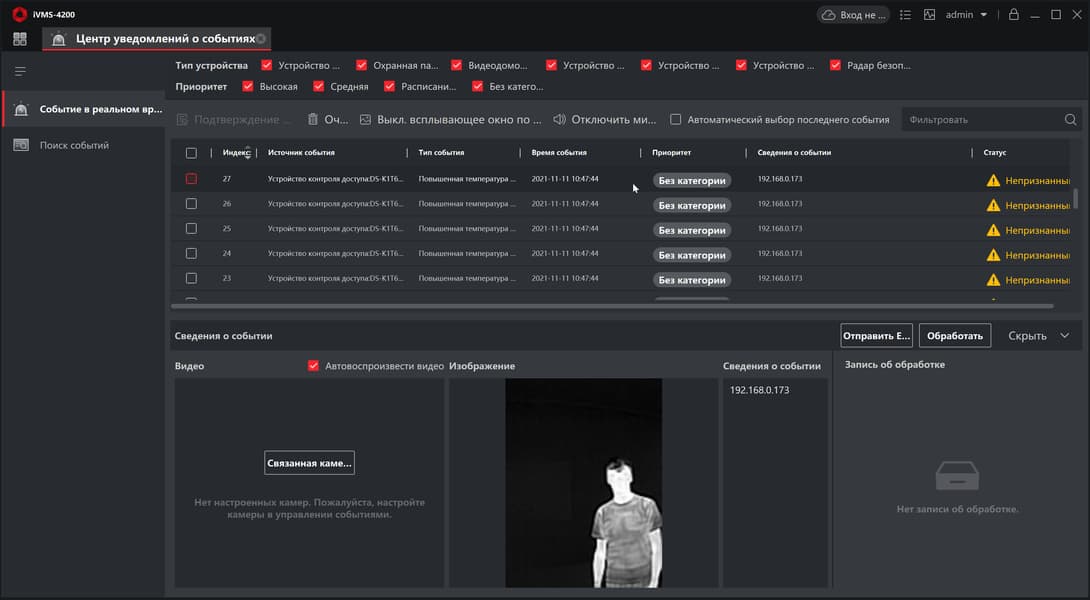Click the Обработать button
Screen dimensions: 1090x600
(x=955, y=336)
